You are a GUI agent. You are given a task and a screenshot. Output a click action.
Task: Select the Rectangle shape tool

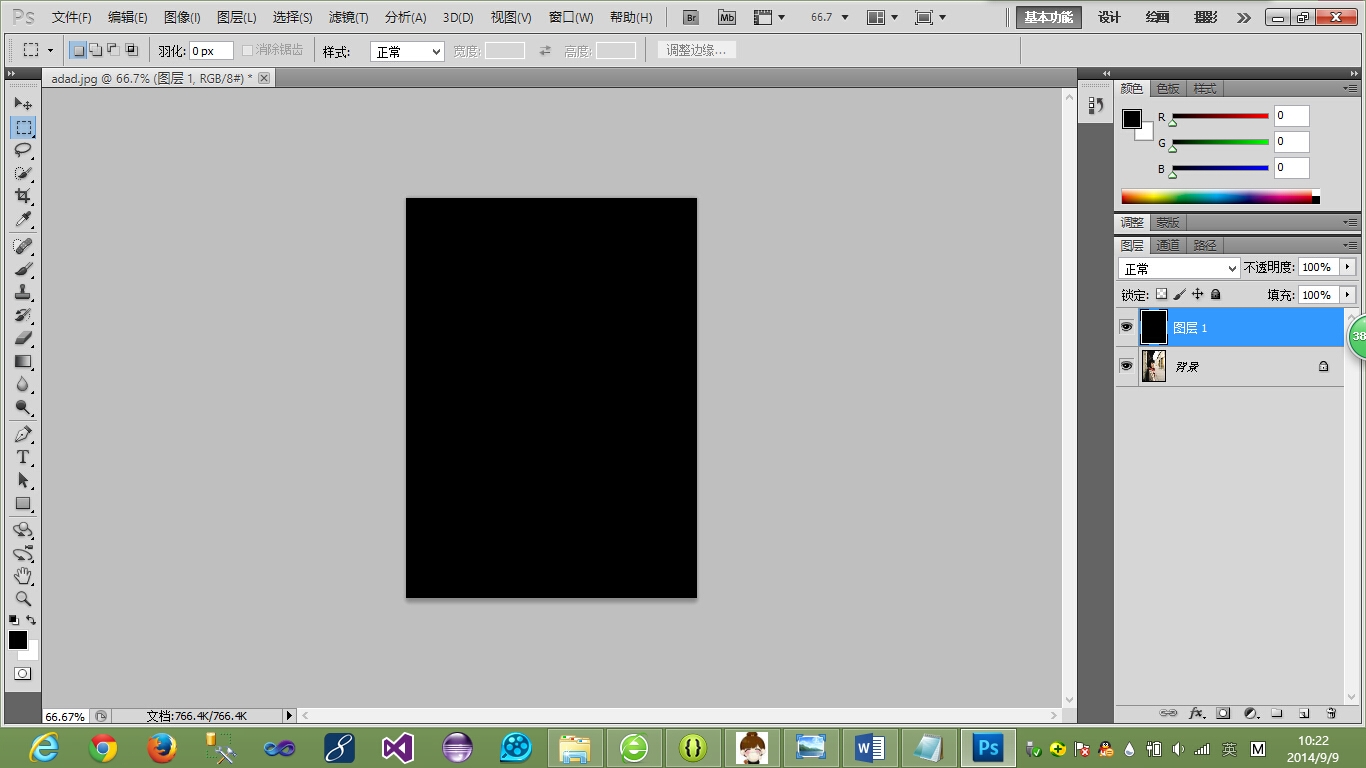(x=23, y=503)
